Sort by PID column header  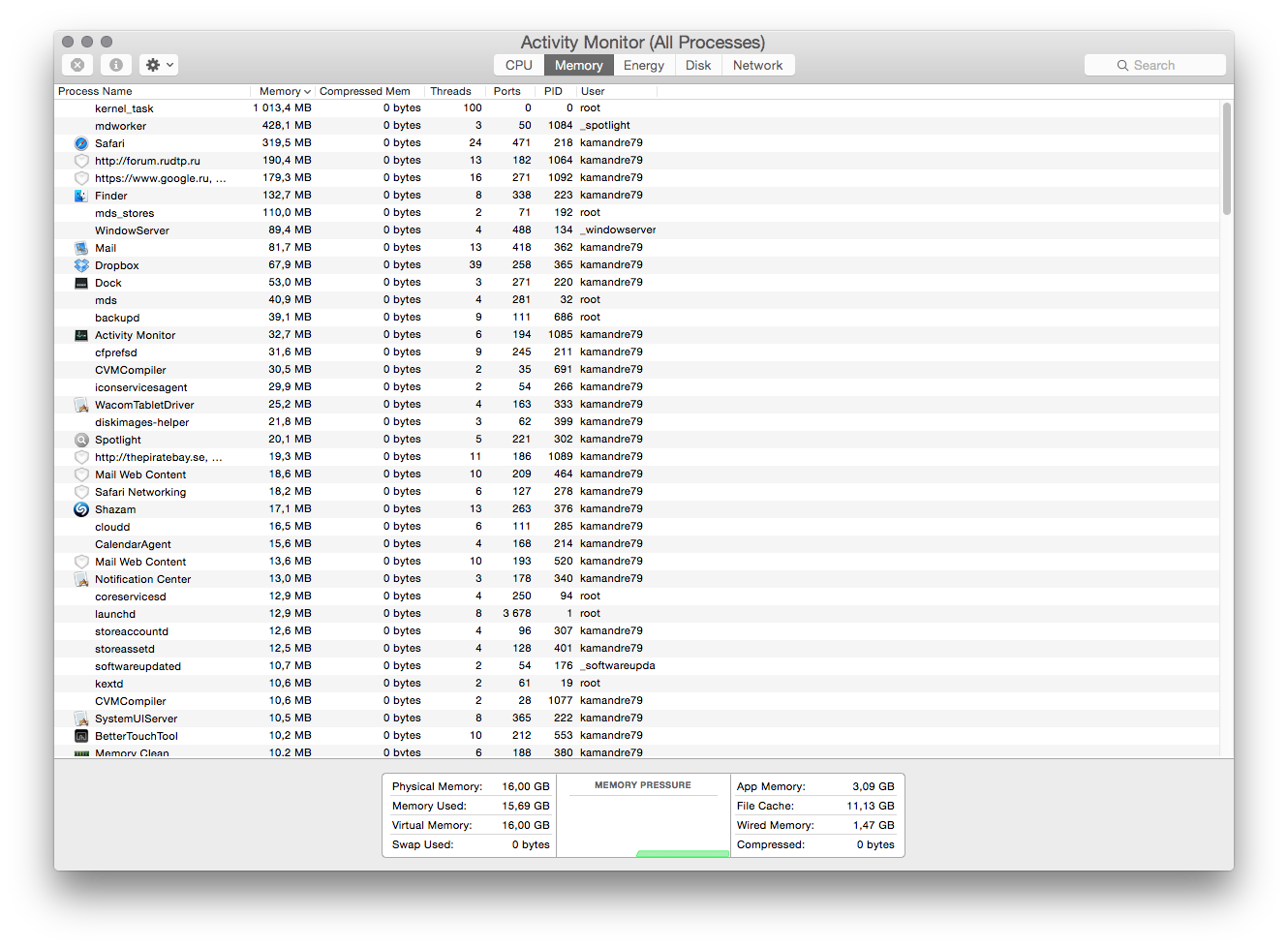coord(555,91)
